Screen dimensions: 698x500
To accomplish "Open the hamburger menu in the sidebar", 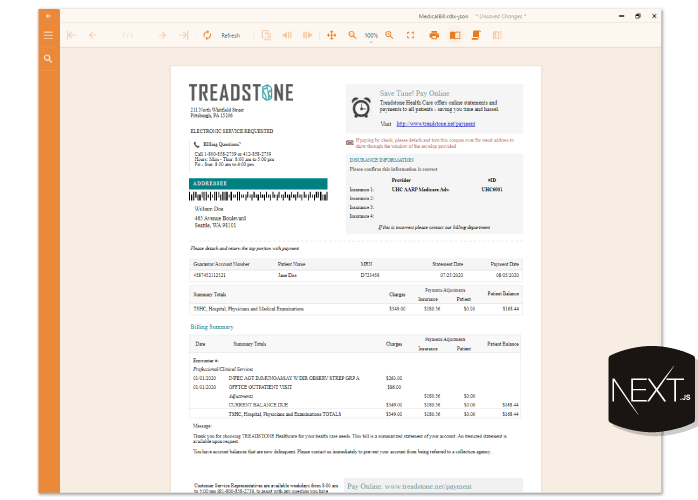I will (x=48, y=35).
